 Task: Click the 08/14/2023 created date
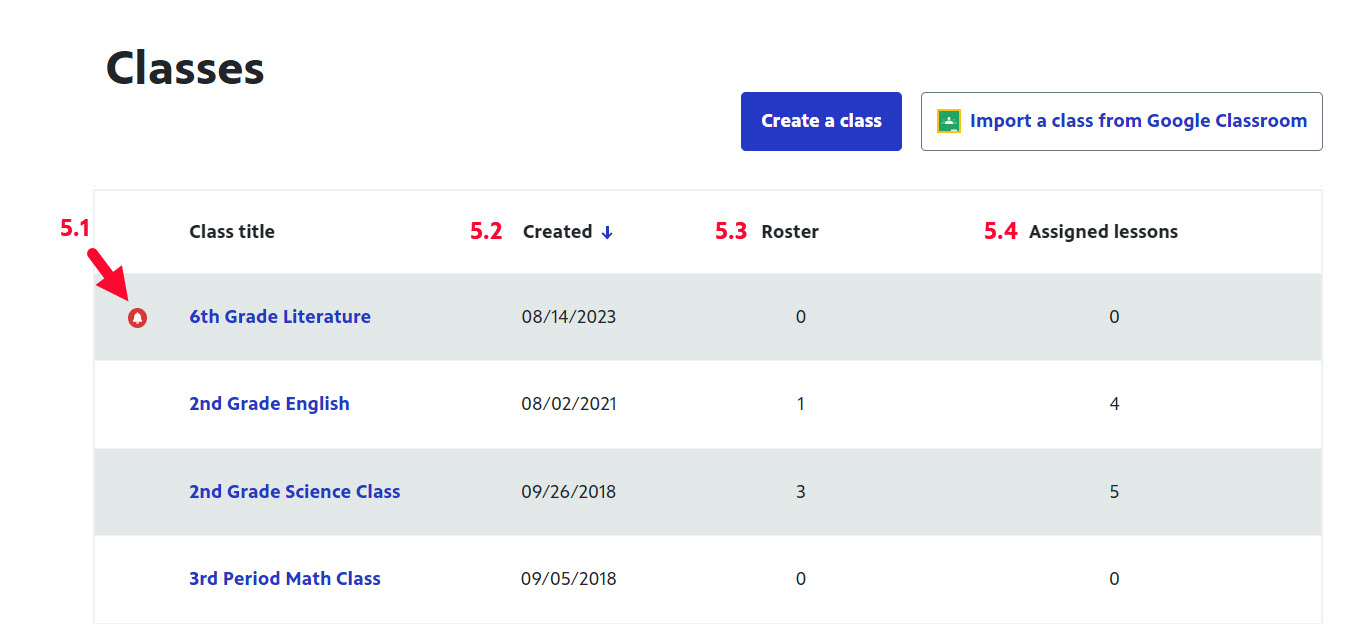click(569, 317)
